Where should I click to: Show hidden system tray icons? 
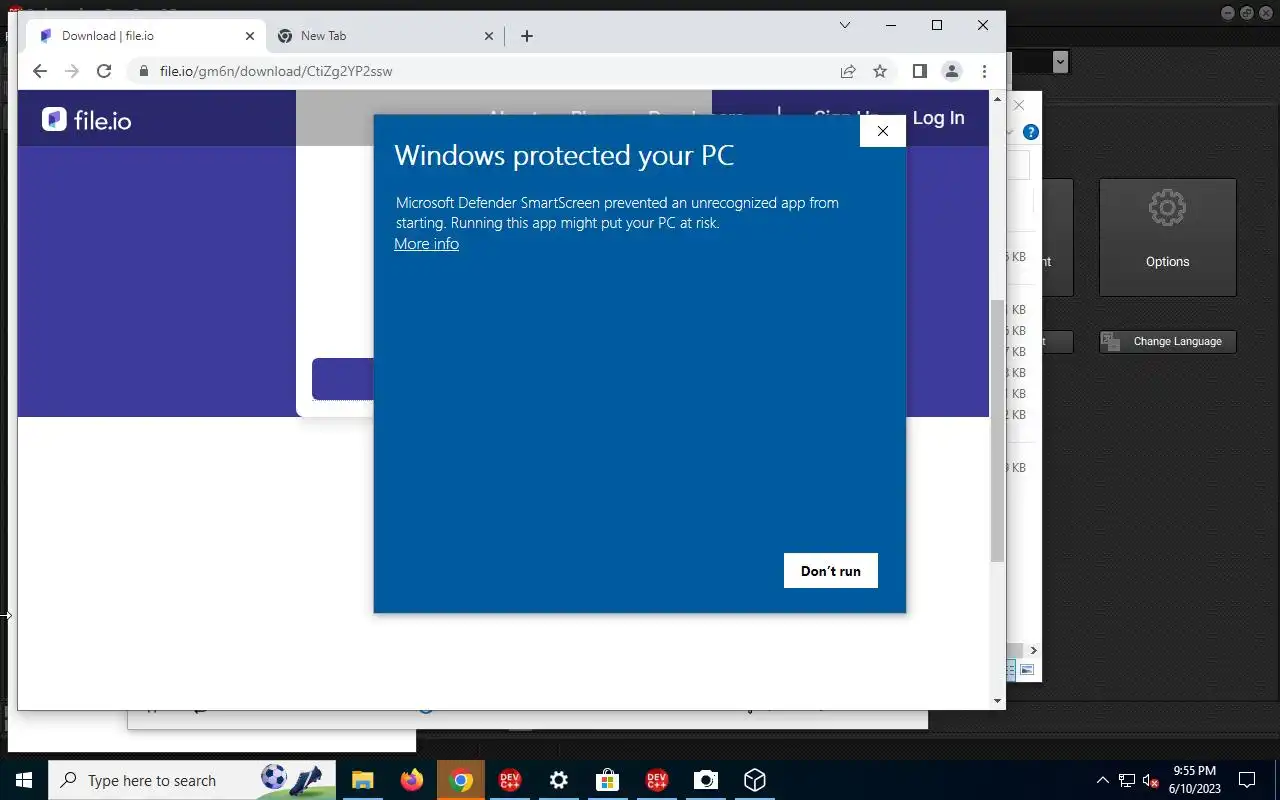pos(1103,780)
